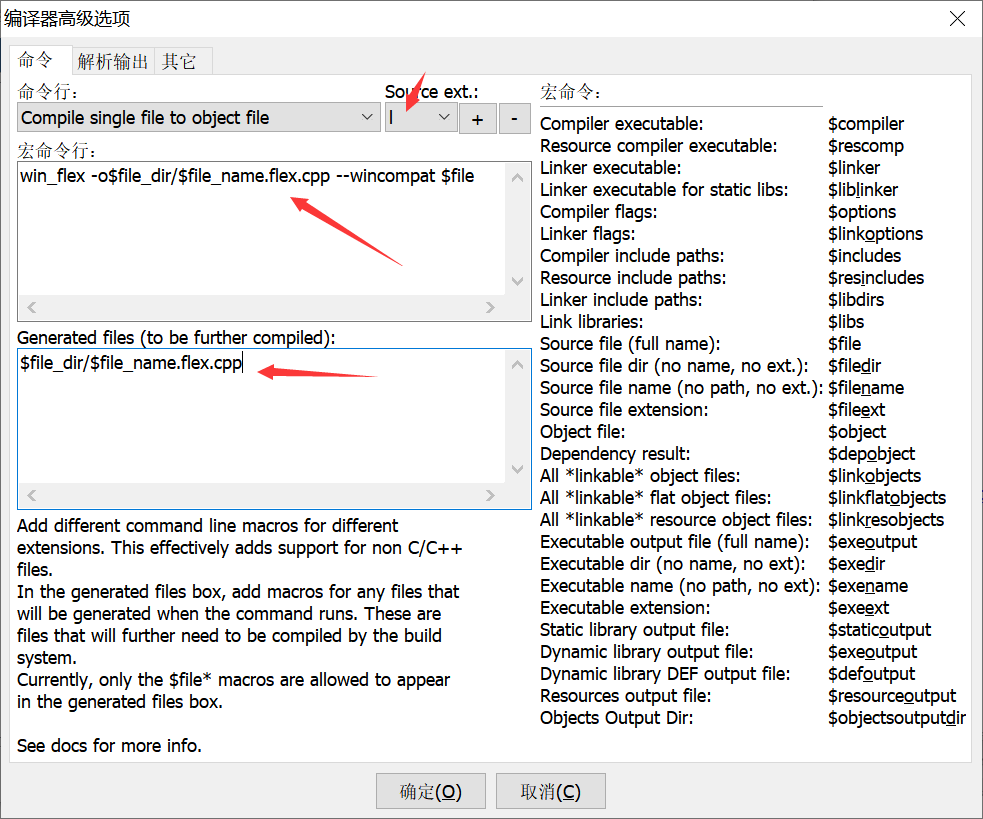Click the $staticoutput macro text

pos(880,630)
